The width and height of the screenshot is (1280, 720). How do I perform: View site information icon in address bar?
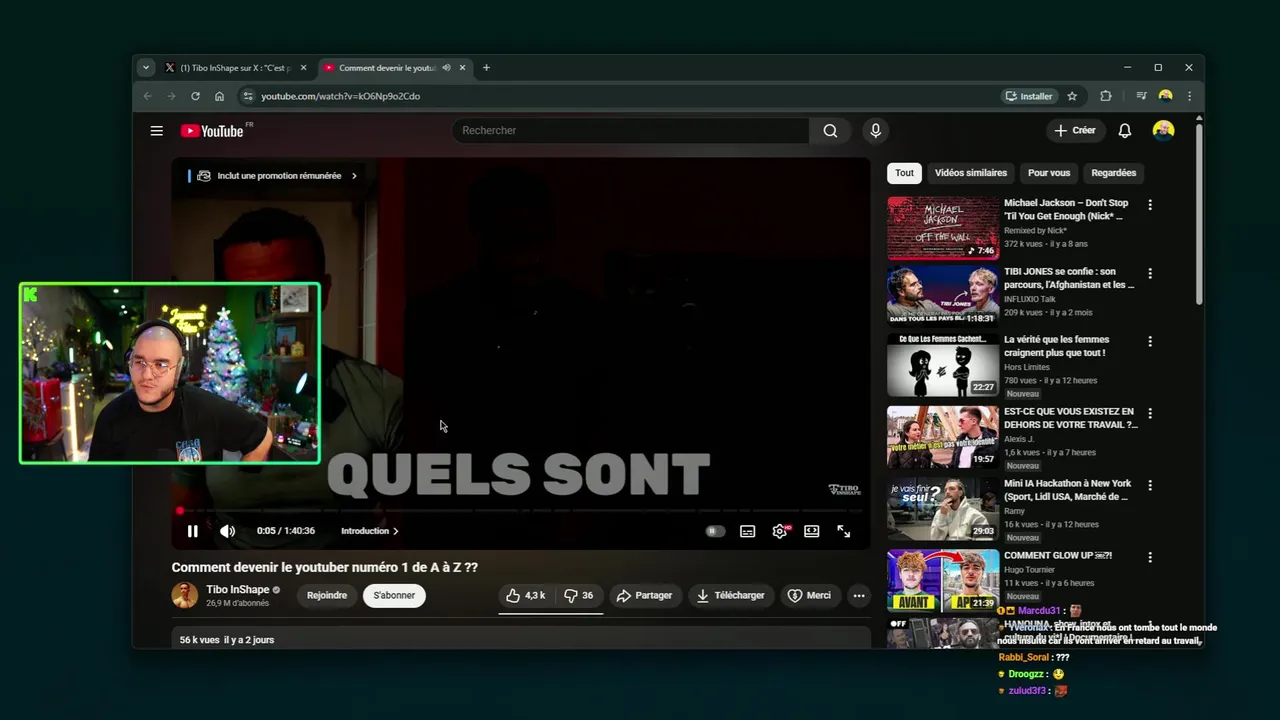point(248,96)
